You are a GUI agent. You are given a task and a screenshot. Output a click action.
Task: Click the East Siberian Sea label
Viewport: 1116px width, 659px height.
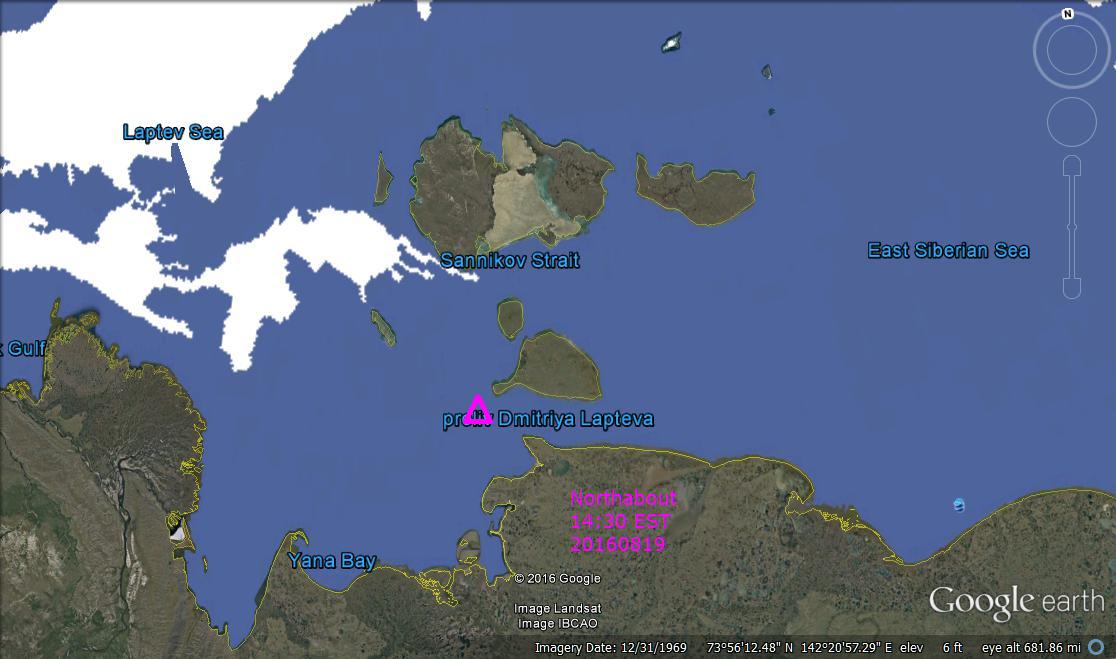947,251
